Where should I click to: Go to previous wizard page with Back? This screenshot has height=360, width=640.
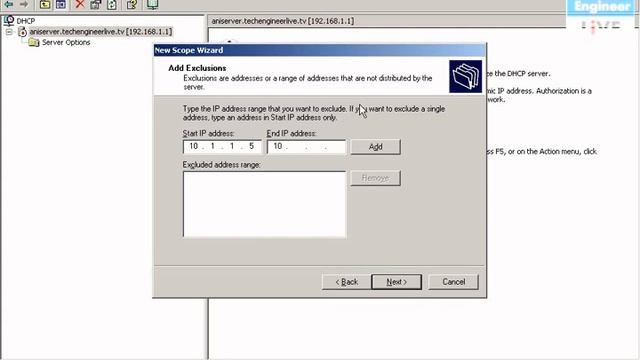[346, 282]
